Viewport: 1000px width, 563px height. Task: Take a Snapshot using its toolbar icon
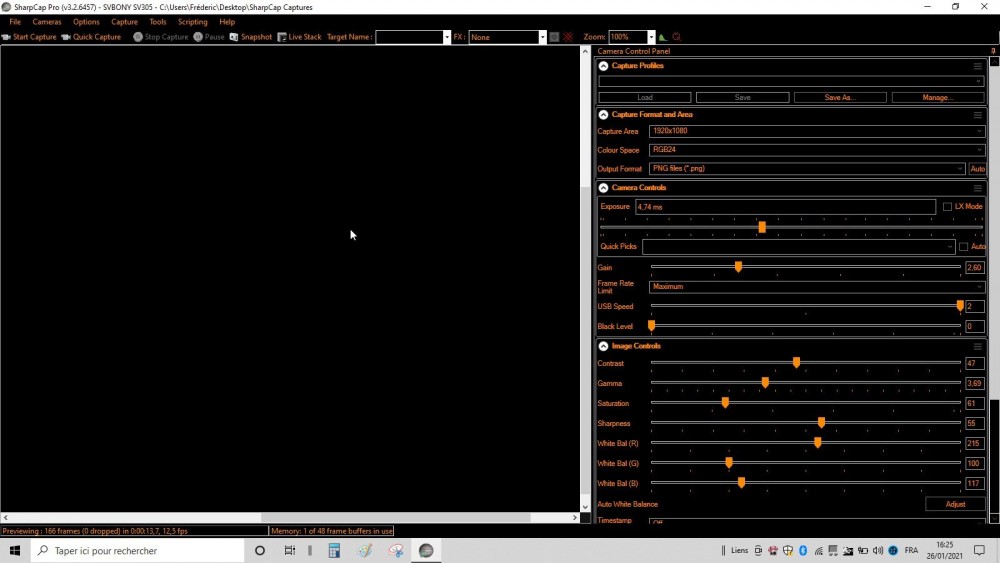[x=234, y=37]
